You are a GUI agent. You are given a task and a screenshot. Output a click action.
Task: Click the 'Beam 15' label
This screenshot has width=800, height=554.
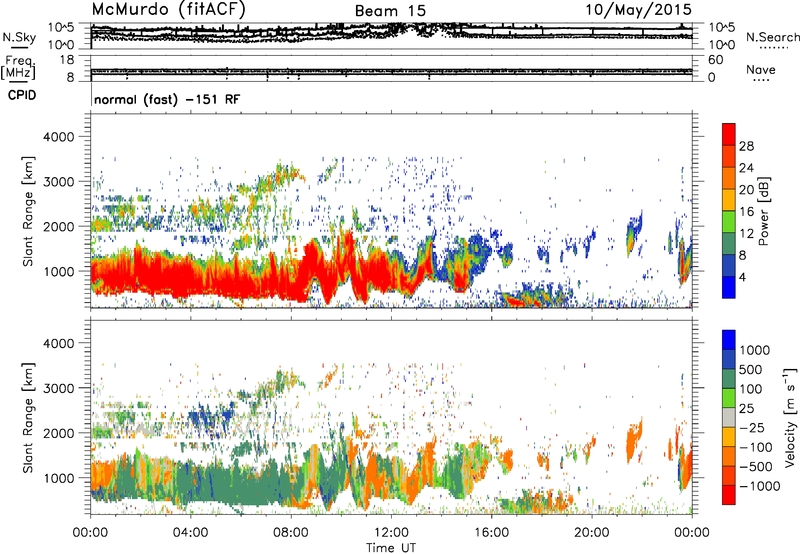(x=390, y=11)
